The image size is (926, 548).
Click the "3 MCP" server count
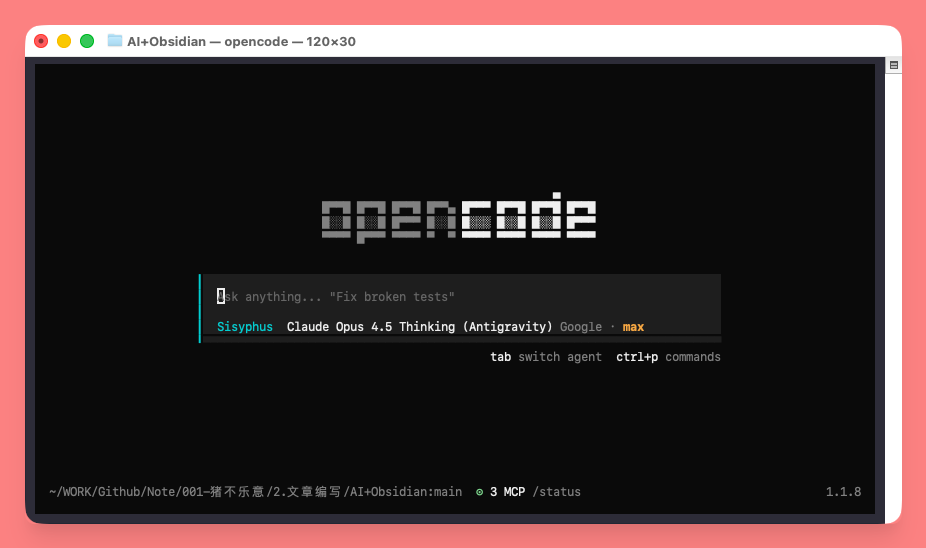[507, 492]
